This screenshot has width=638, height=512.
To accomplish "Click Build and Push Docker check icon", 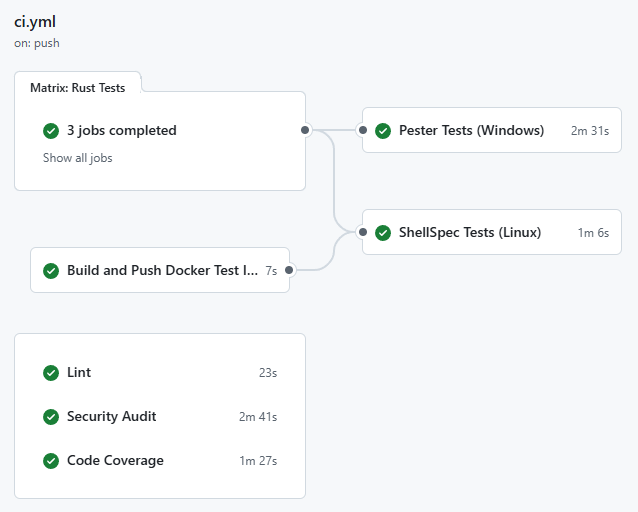I will point(51,271).
